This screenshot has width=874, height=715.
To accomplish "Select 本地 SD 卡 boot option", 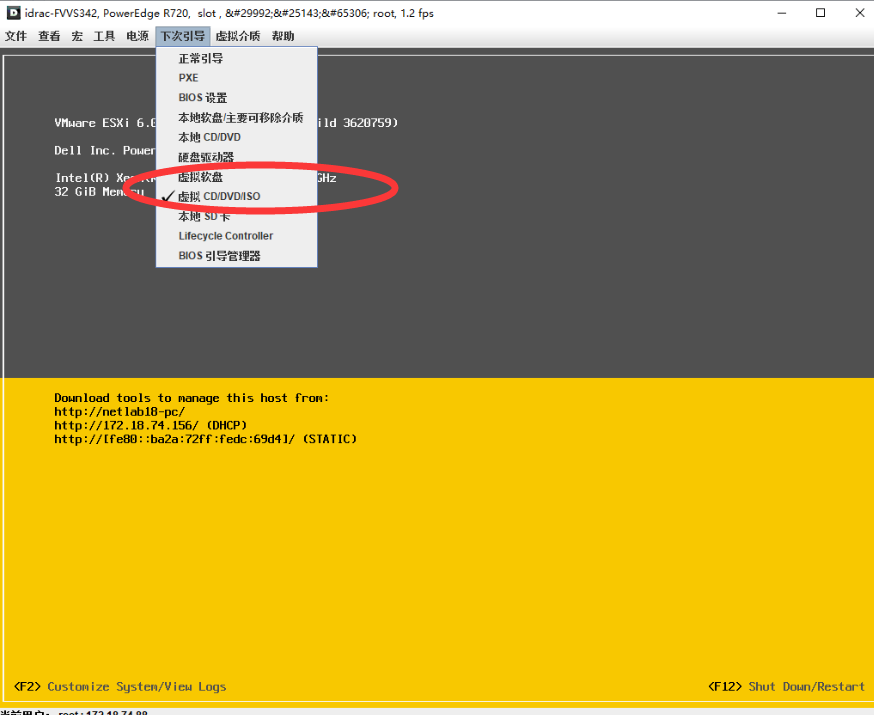I will tap(236, 216).
